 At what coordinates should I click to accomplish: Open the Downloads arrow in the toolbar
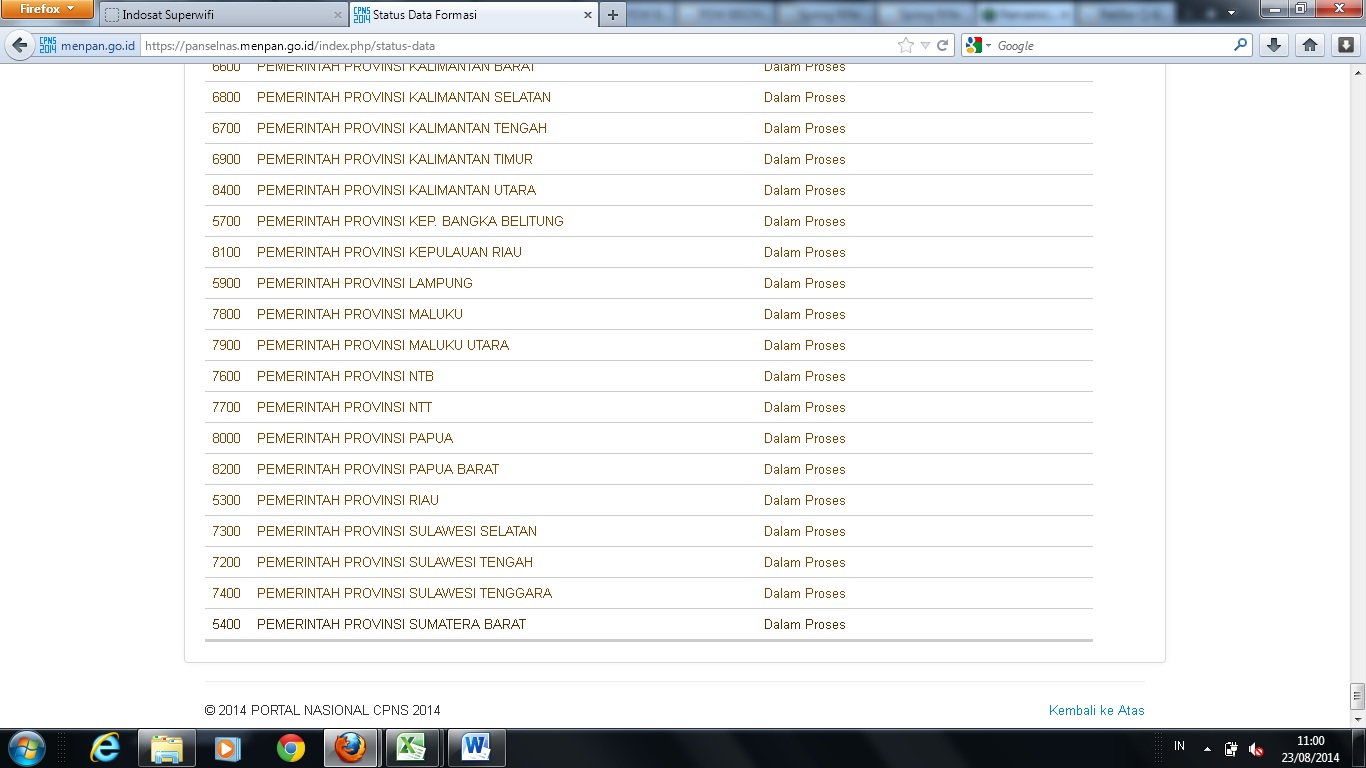coord(1273,46)
